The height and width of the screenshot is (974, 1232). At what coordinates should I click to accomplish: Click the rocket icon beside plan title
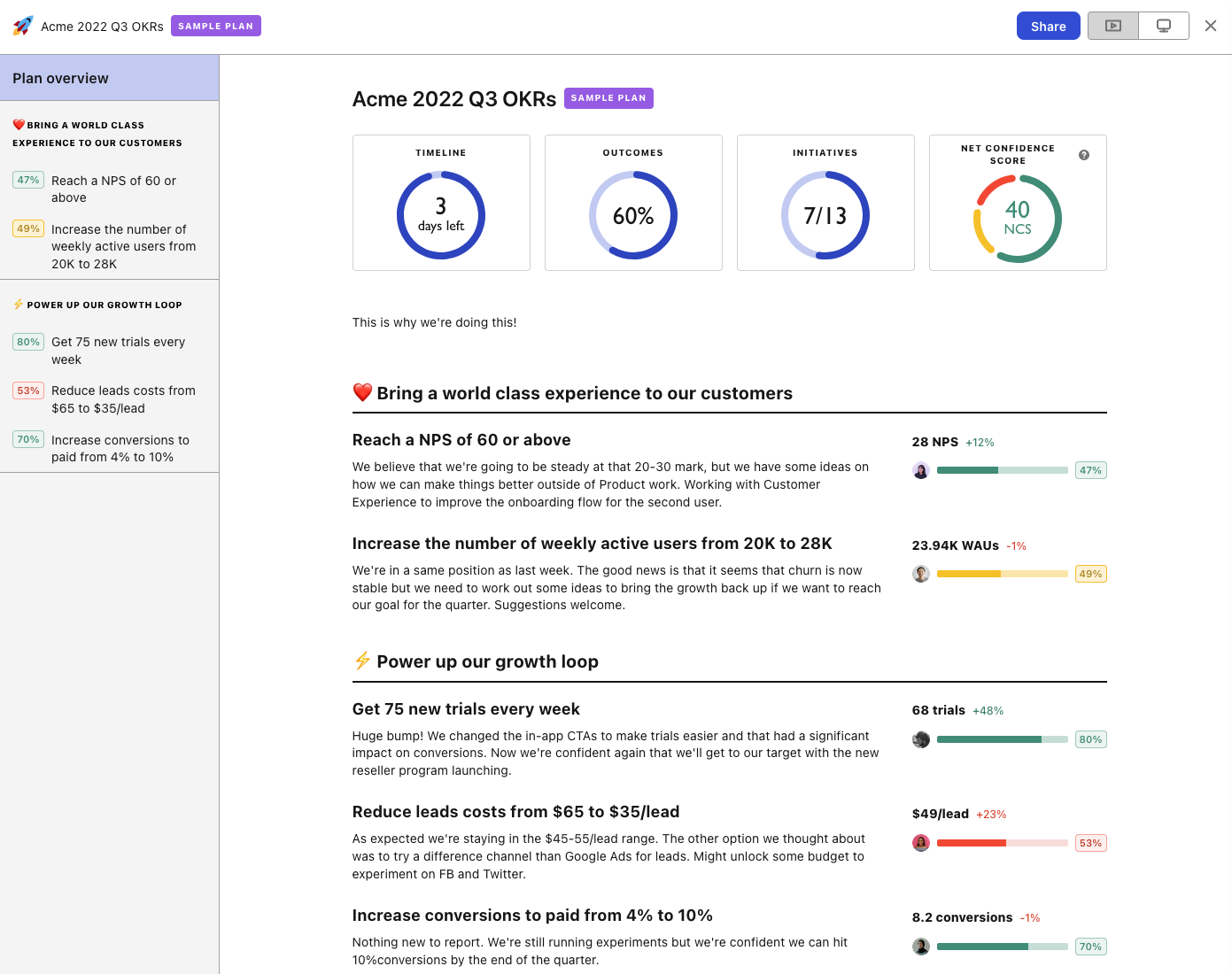pos(23,26)
